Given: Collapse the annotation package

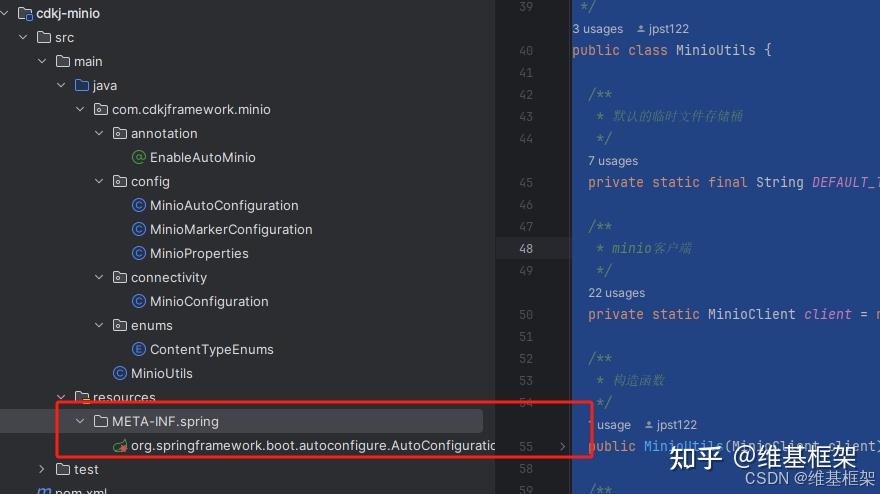Looking at the screenshot, I should (x=99, y=133).
